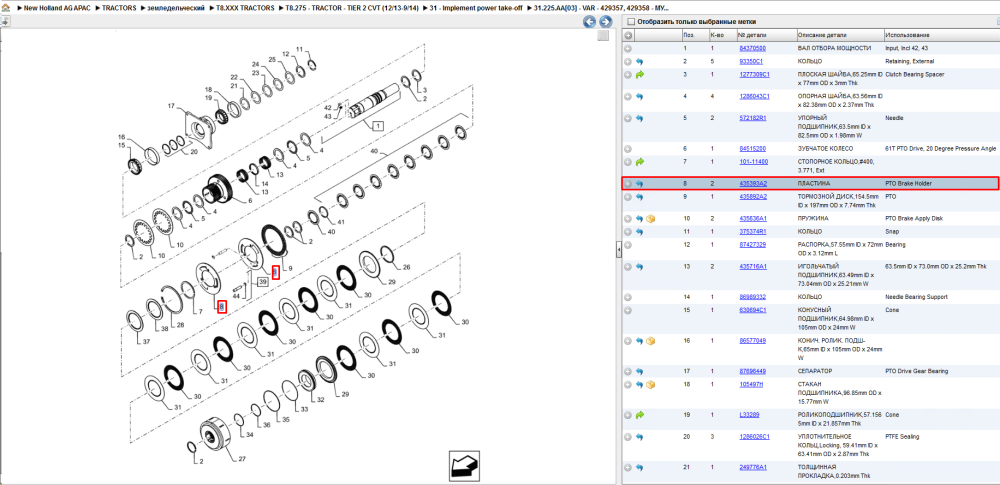Click the package box icon in row 10 ПРУЖИНА
This screenshot has width=1000, height=485.
(x=651, y=219)
